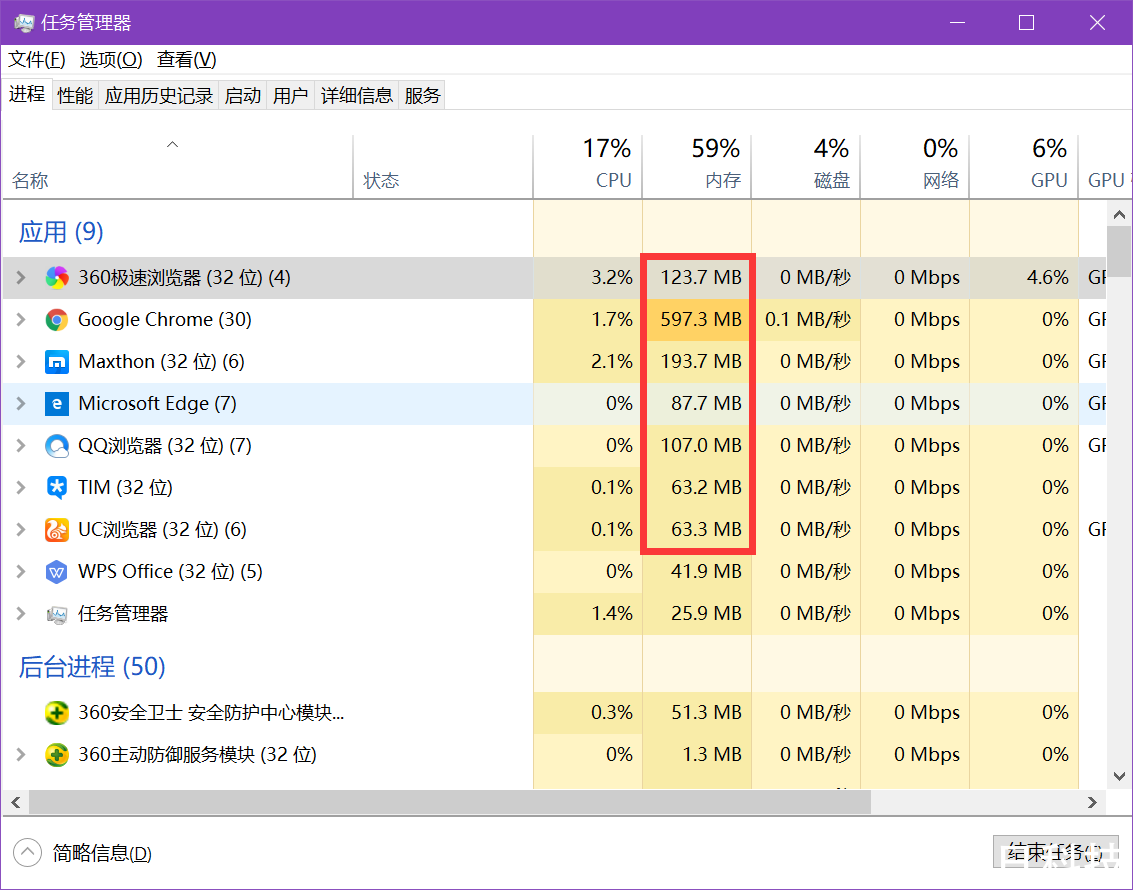Expand the Google Chrome process group
1133x890 pixels.
click(x=21, y=320)
